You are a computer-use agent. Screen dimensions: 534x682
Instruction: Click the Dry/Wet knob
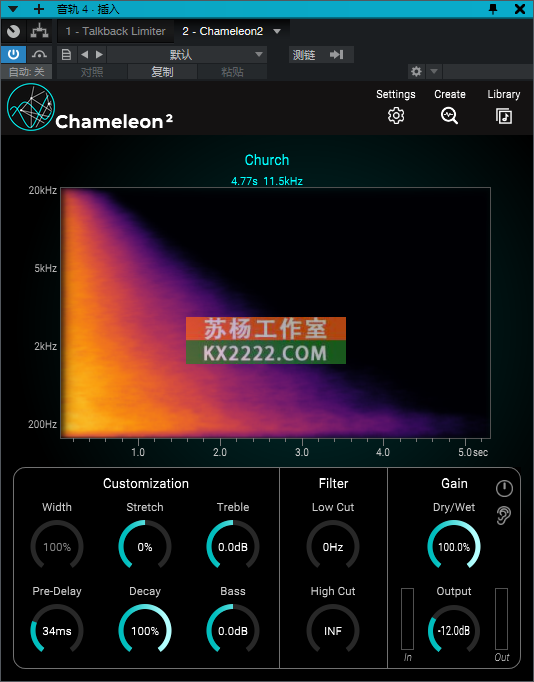(454, 546)
